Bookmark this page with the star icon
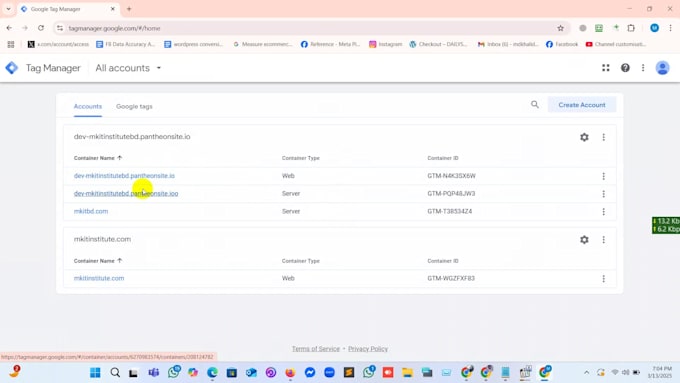 tap(560, 28)
